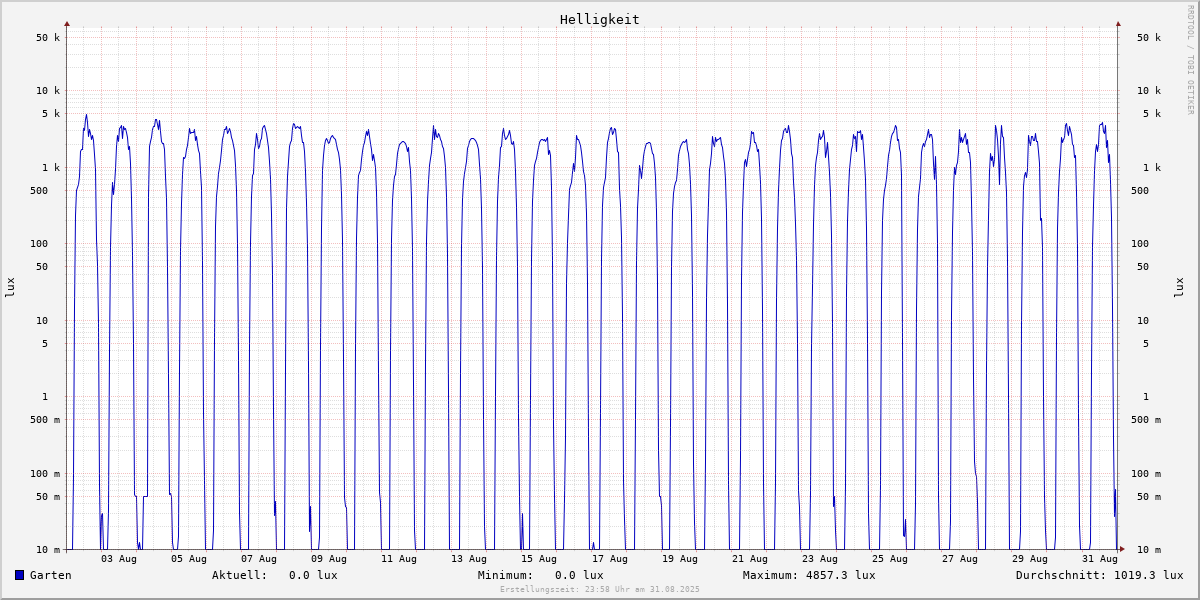Select the Garten legend label
The height and width of the screenshot is (600, 1200).
pyautogui.click(x=50, y=575)
